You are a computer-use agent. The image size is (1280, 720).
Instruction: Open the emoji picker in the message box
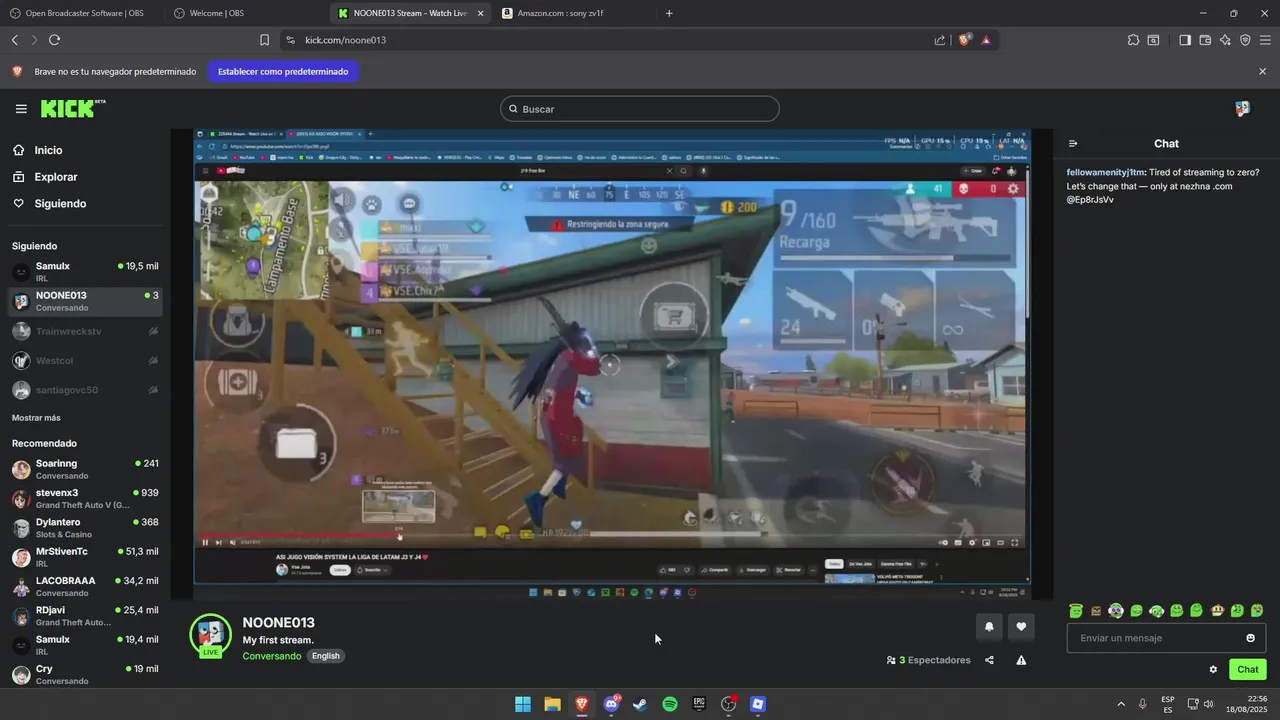click(x=1250, y=638)
